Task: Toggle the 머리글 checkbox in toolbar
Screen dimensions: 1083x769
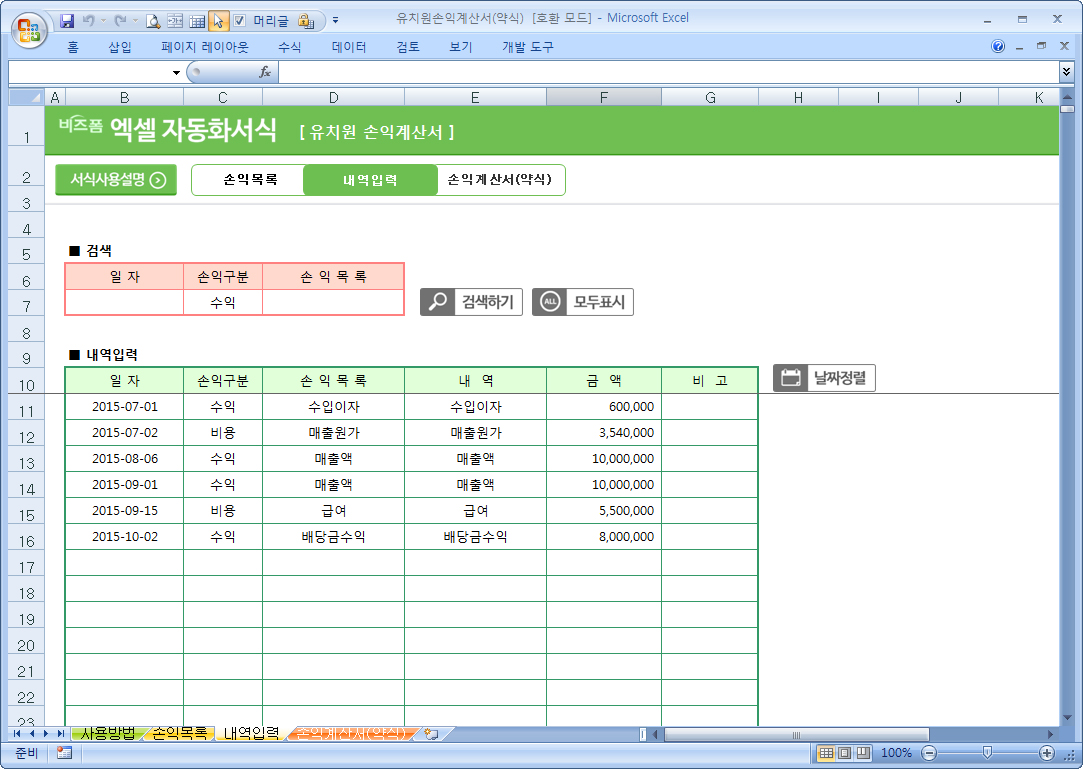Action: pyautogui.click(x=240, y=20)
